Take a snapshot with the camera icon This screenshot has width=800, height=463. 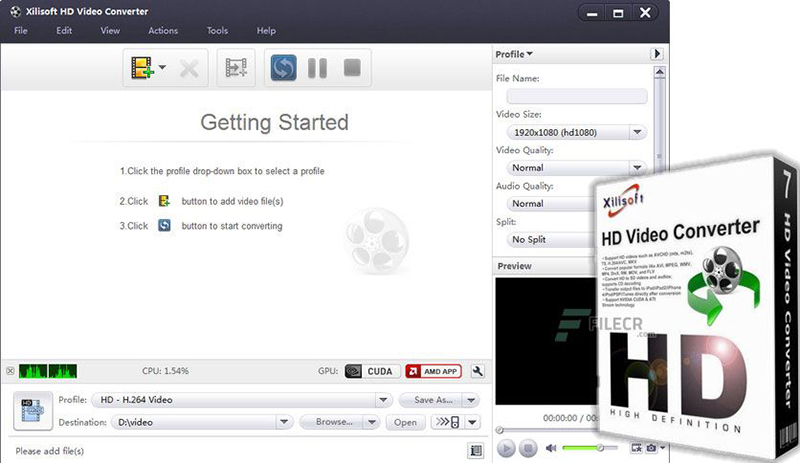652,448
